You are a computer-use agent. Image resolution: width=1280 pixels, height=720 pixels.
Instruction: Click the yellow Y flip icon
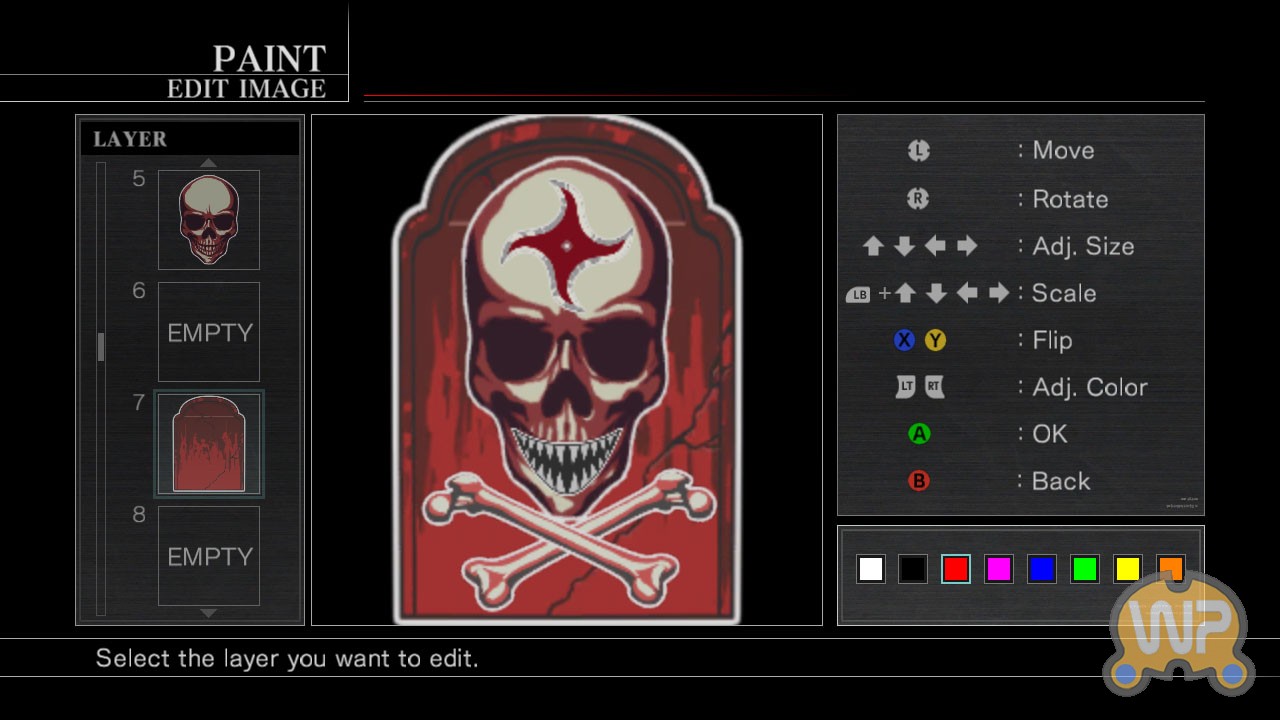click(x=935, y=340)
